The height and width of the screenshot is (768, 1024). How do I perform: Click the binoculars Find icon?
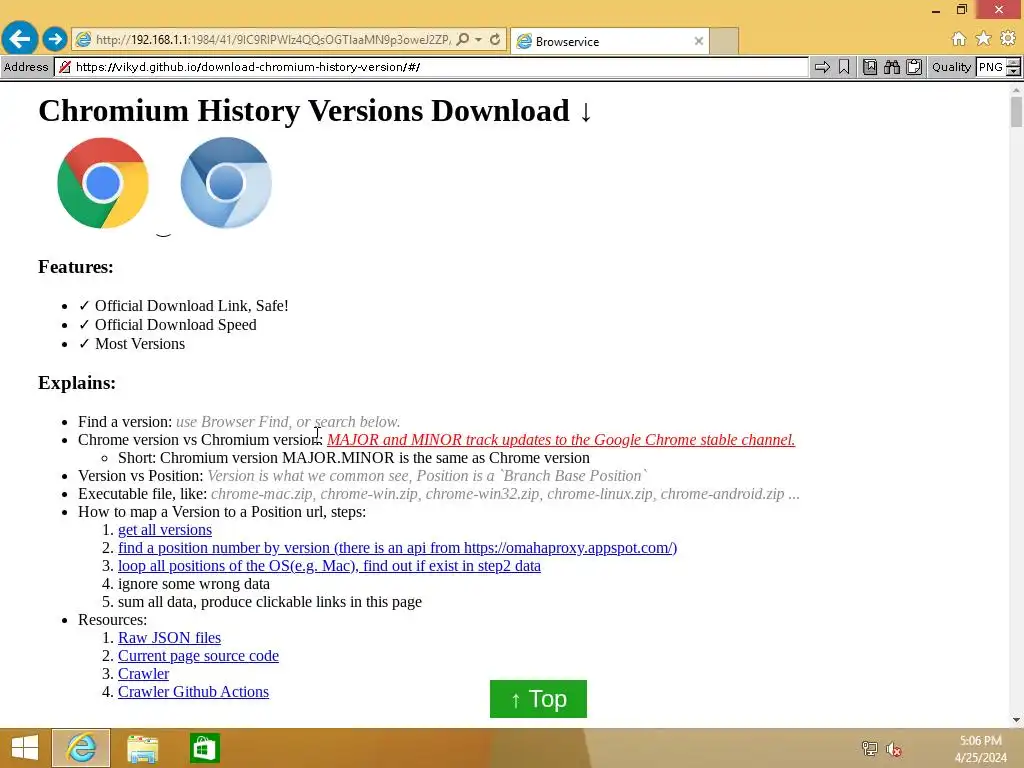[x=892, y=67]
